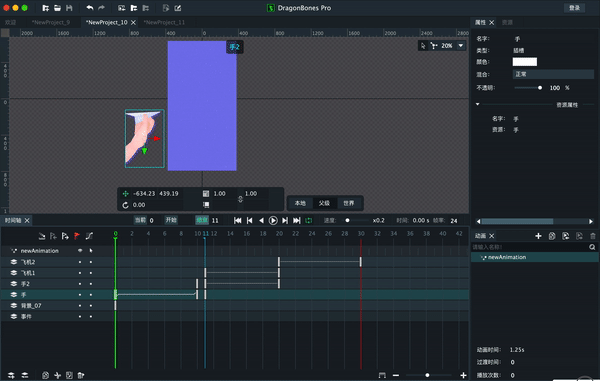Click the search icon in the animation panel
This screenshot has width=600, height=381.
pos(592,247)
